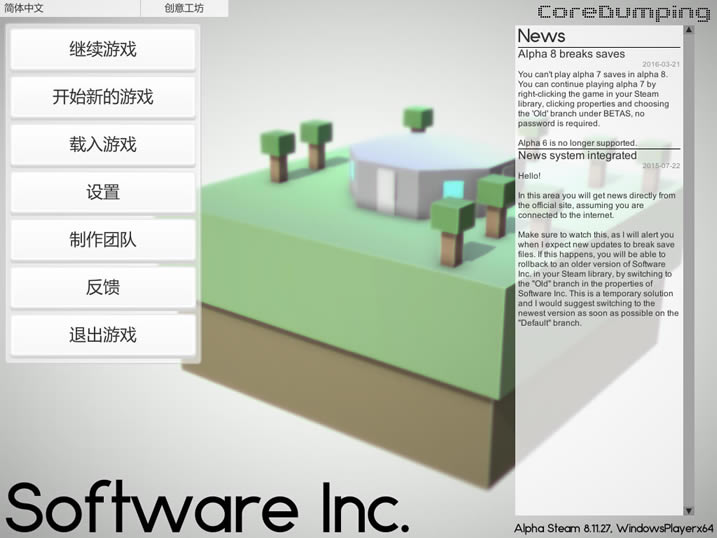The image size is (717, 538).
Task: Click the 2015-07-22 news date
Action: [x=661, y=165]
